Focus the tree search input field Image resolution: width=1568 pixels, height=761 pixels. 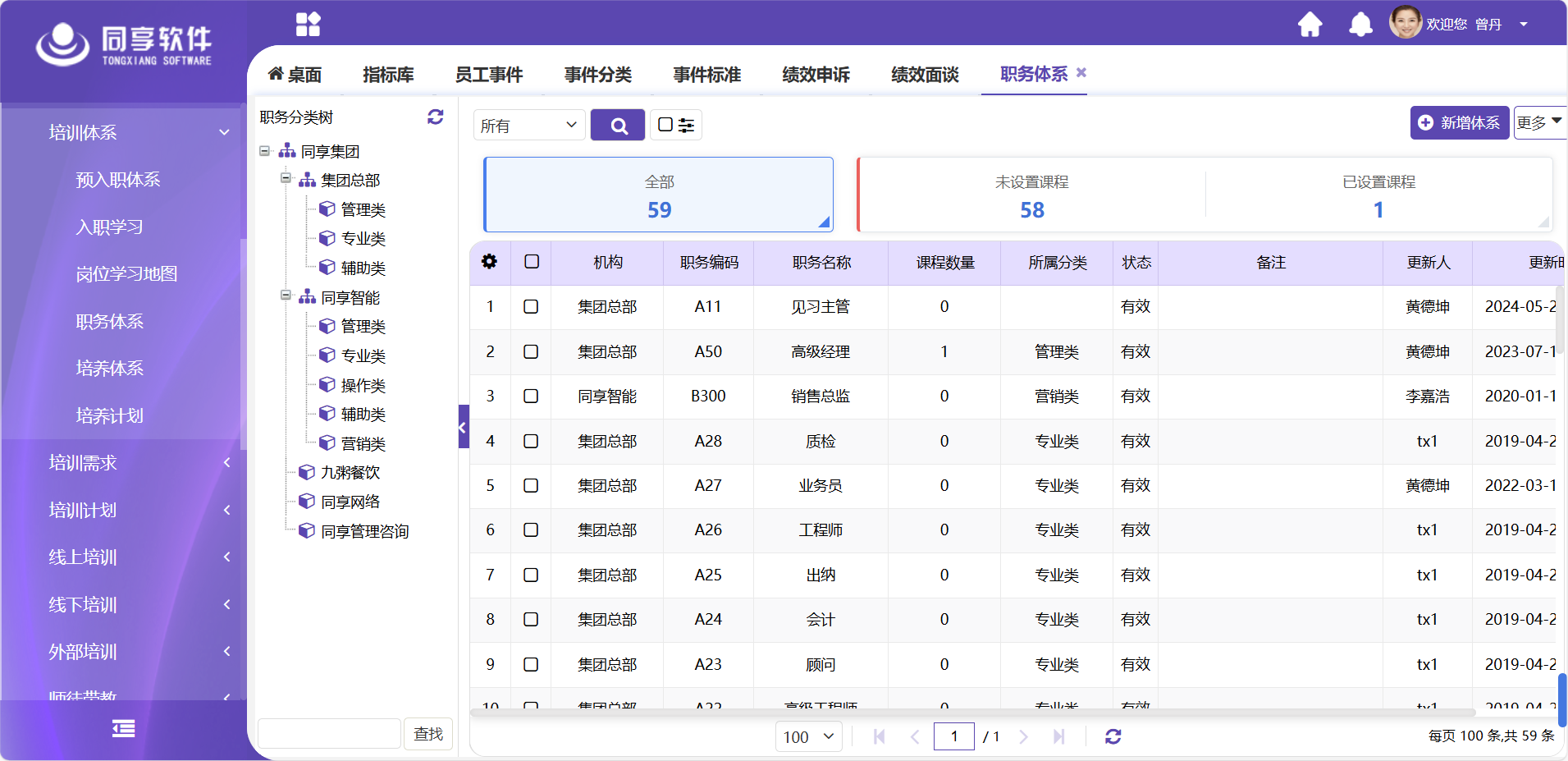pyautogui.click(x=329, y=734)
